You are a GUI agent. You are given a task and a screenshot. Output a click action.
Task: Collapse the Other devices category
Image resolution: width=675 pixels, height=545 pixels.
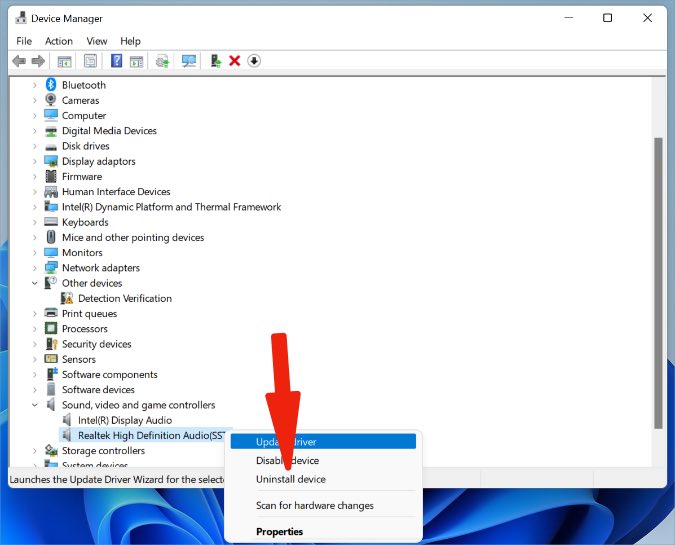pyautogui.click(x=34, y=283)
